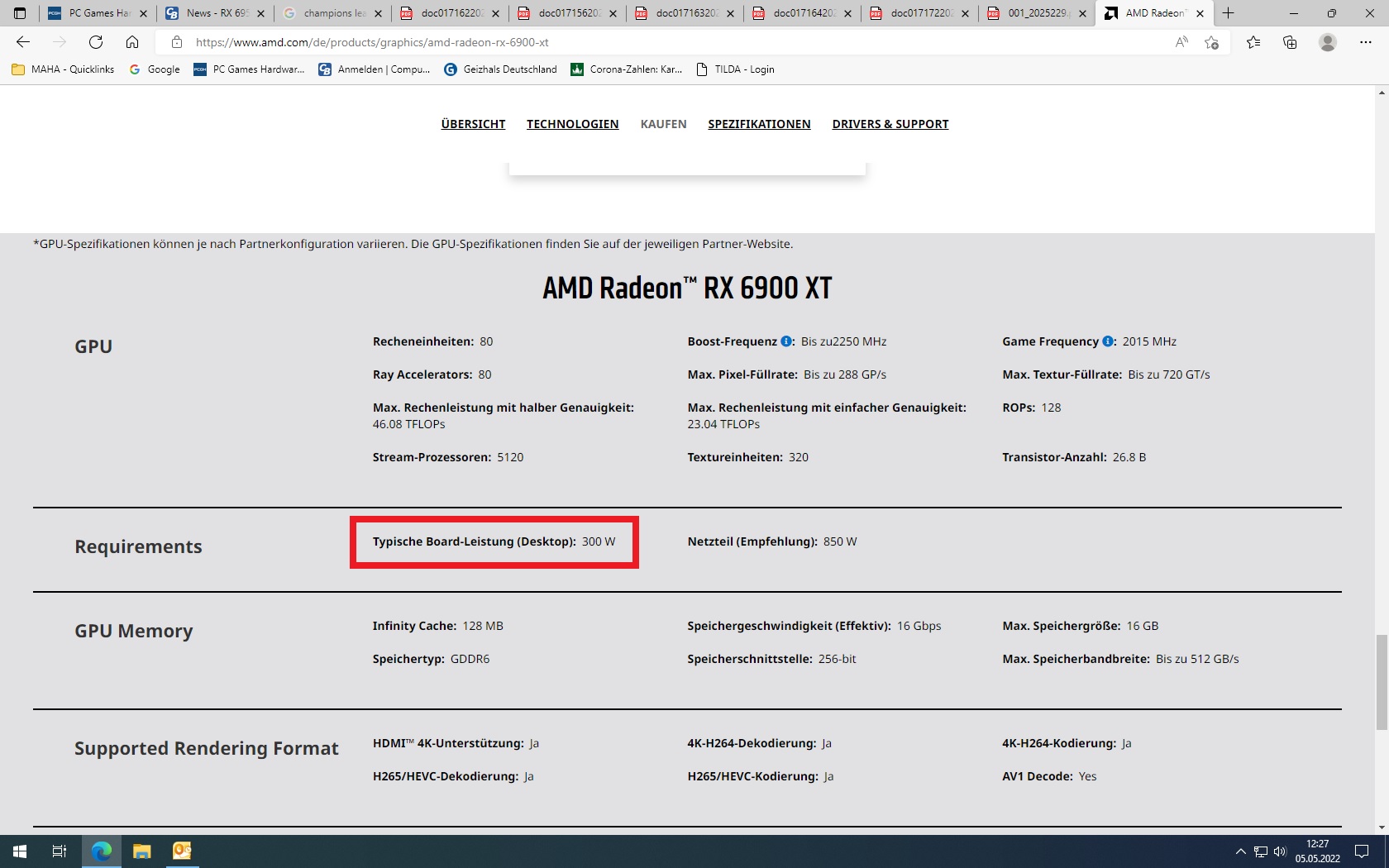The width and height of the screenshot is (1389, 868).
Task: Open Geizhals Deutschland bookmark
Action: (x=500, y=69)
